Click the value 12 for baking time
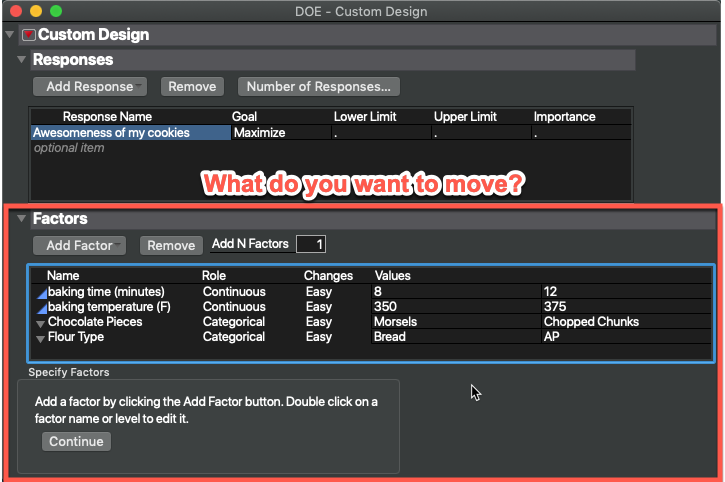 pyautogui.click(x=626, y=291)
